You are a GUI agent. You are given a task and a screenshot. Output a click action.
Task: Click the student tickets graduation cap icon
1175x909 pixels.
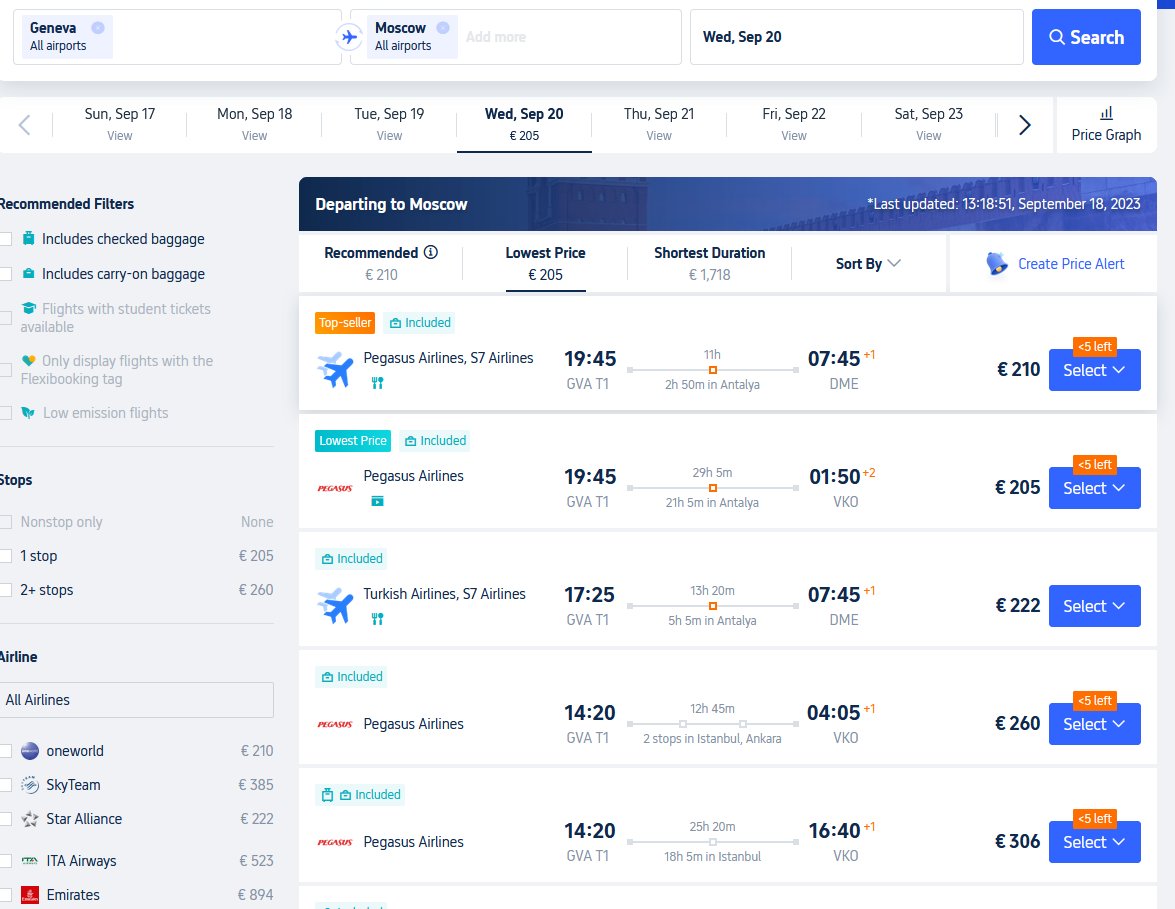click(28, 308)
